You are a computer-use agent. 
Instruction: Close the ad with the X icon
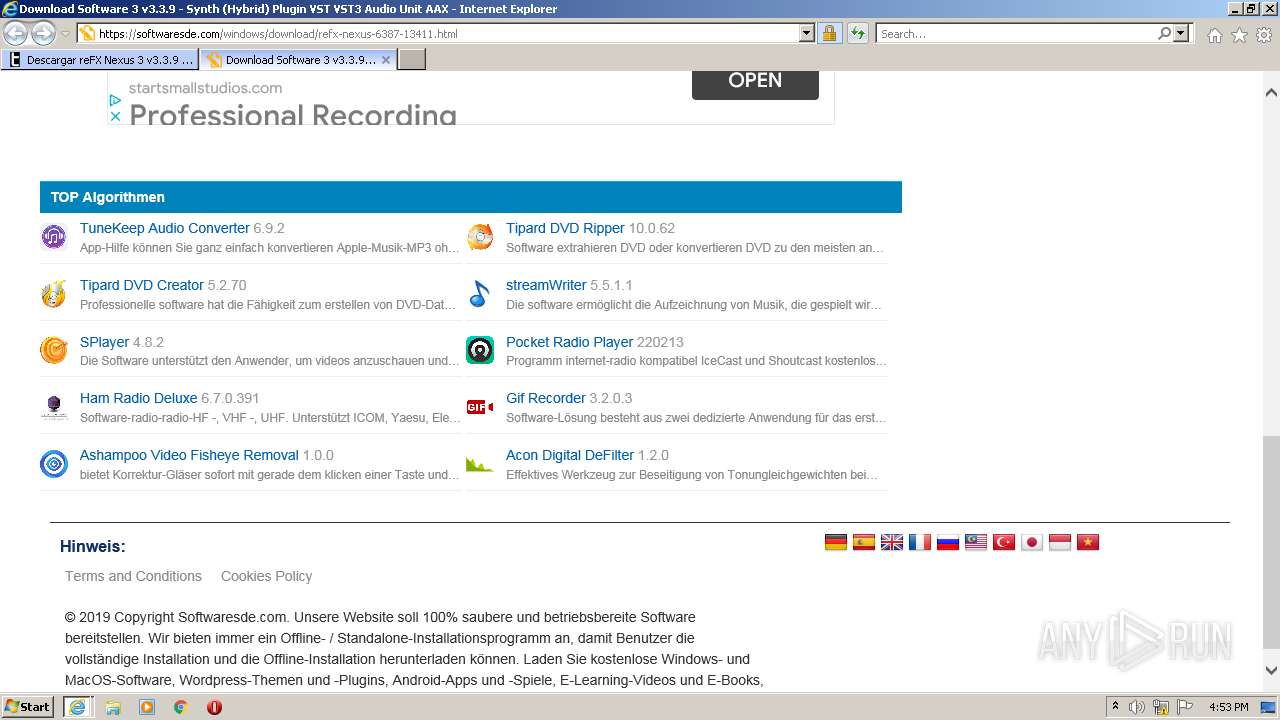(115, 116)
